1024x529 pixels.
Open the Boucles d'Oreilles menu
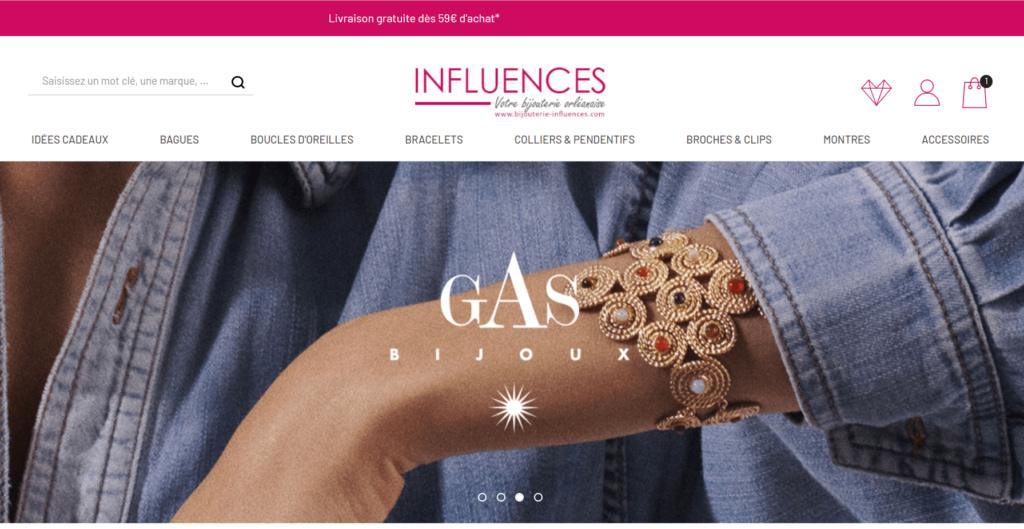click(302, 140)
